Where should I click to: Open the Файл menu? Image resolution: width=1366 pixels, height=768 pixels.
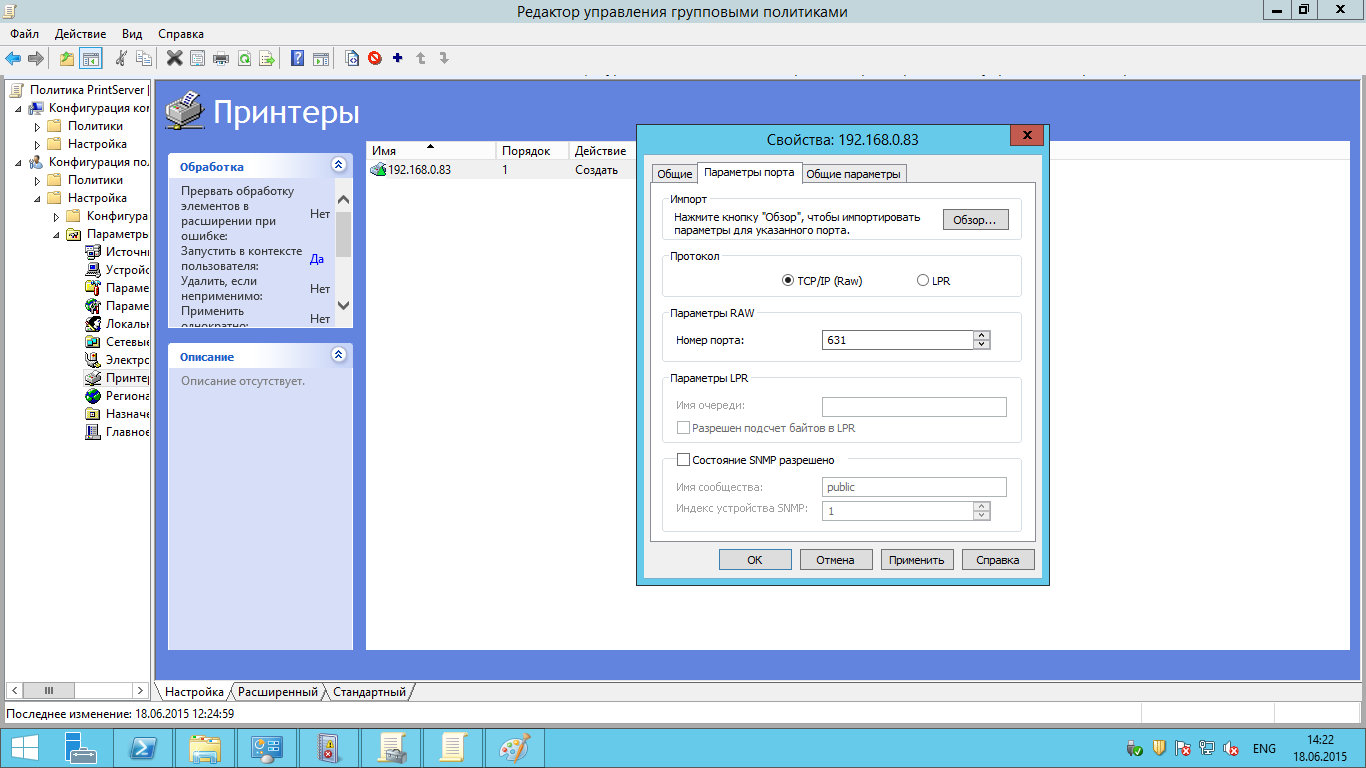(24, 34)
